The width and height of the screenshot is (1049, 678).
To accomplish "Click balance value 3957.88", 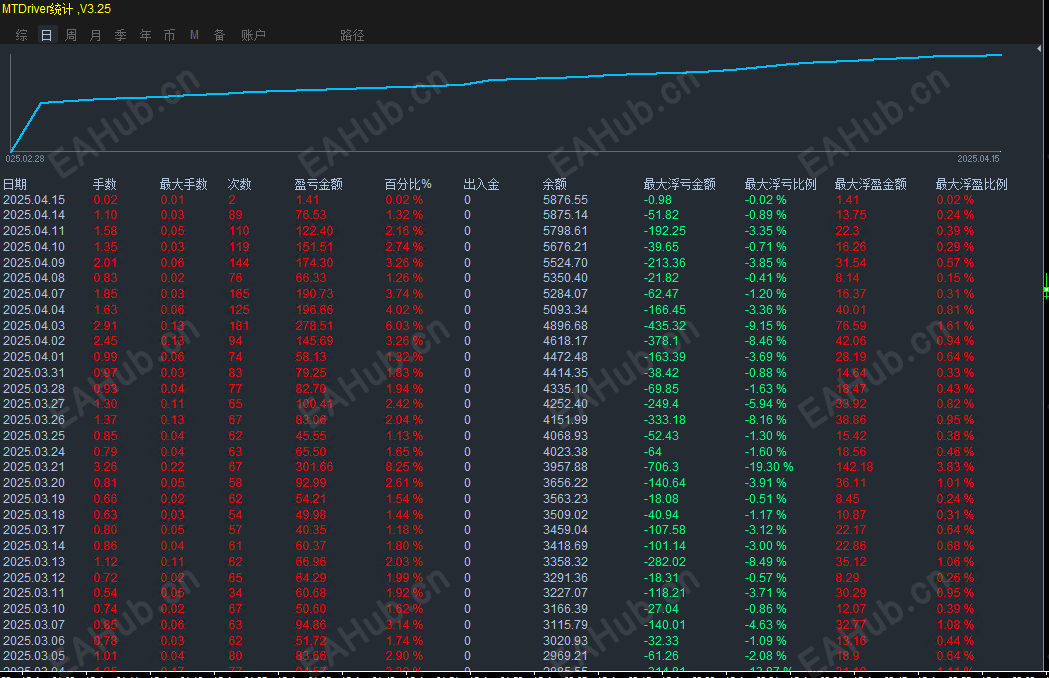I will click(x=565, y=467).
